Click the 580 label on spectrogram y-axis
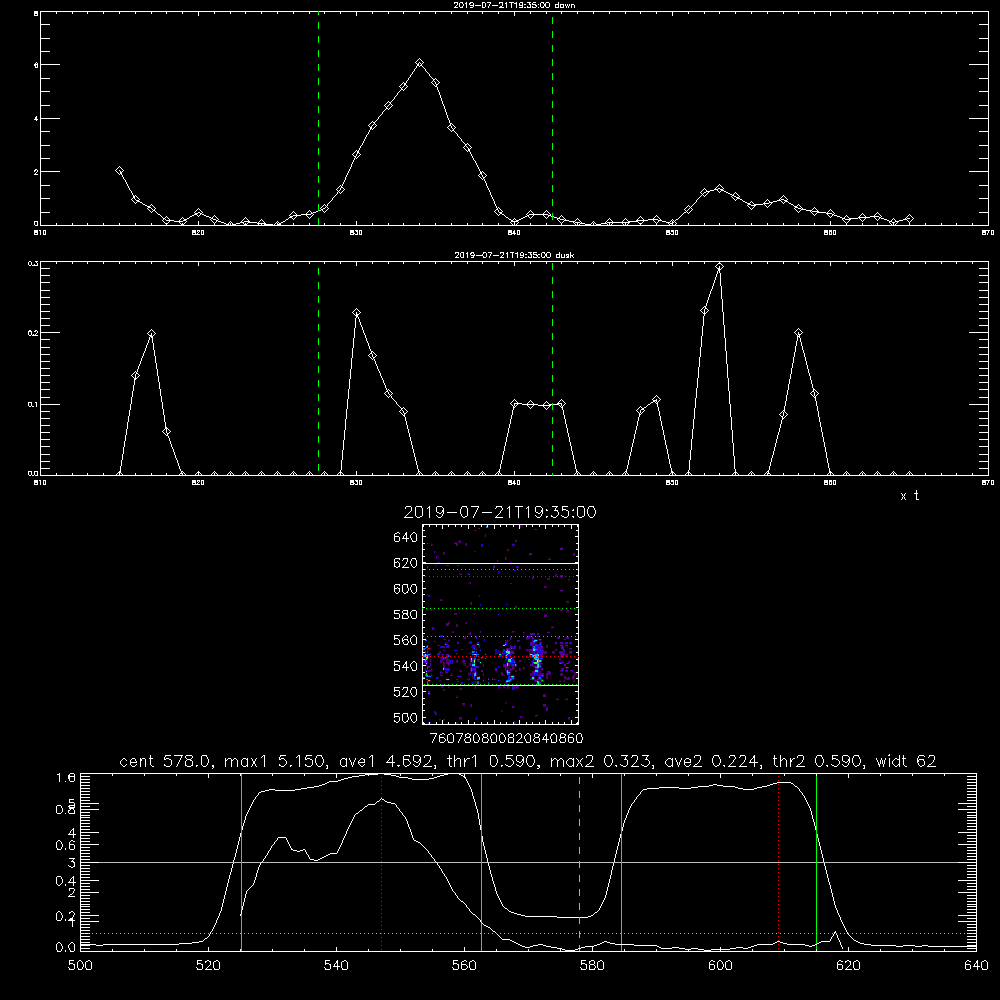 [406, 615]
